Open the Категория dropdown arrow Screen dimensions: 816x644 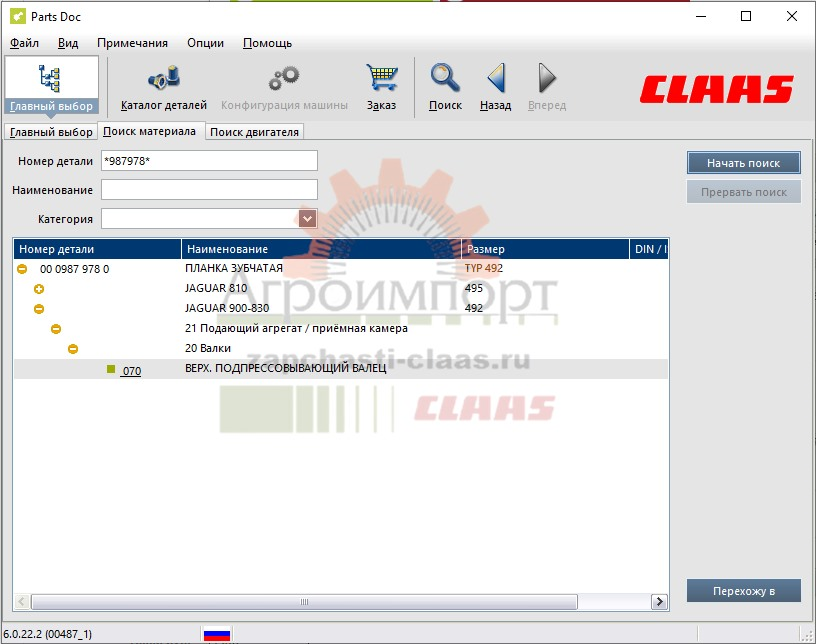point(308,219)
